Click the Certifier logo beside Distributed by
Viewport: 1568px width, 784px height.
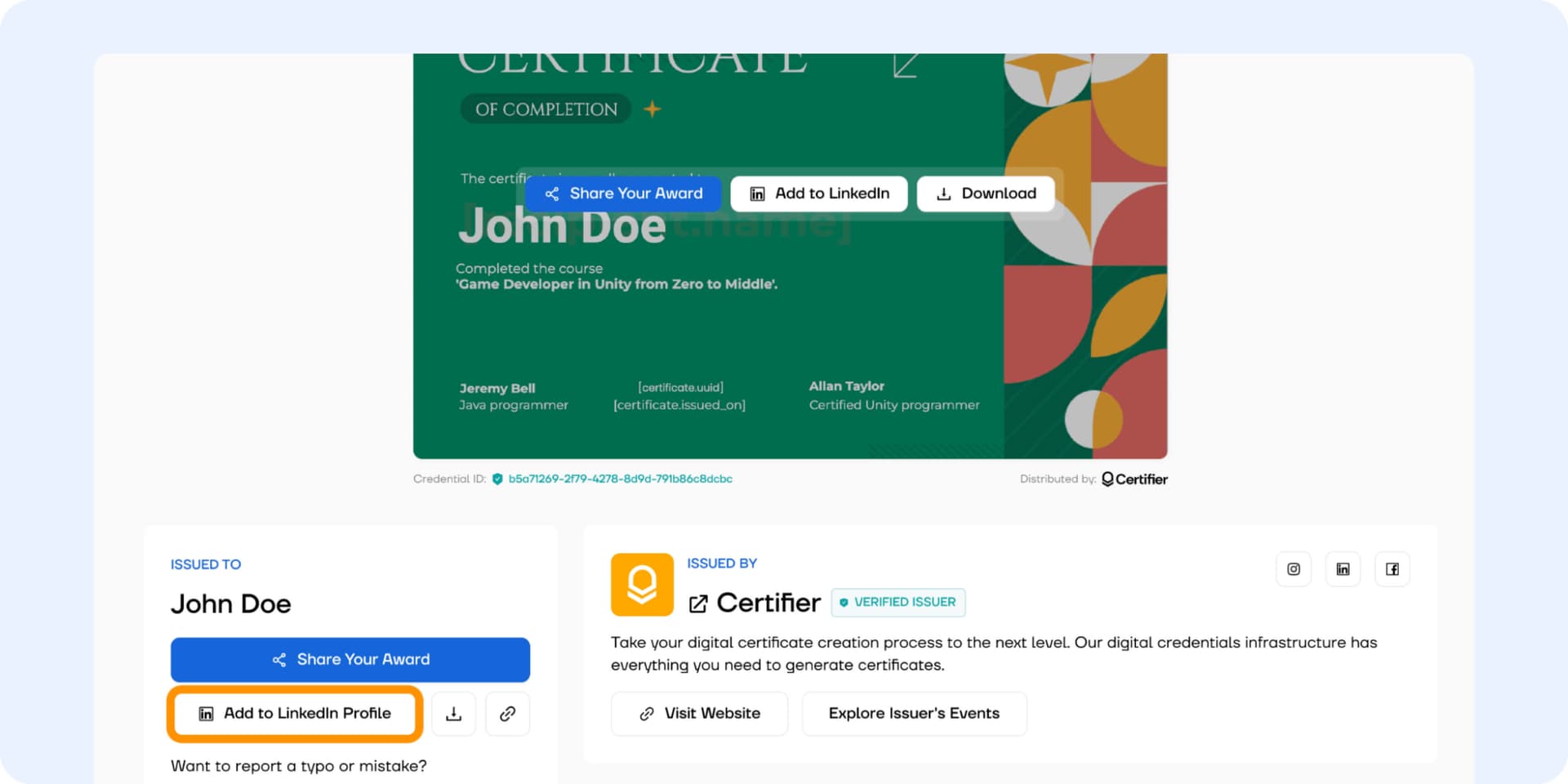point(1134,479)
